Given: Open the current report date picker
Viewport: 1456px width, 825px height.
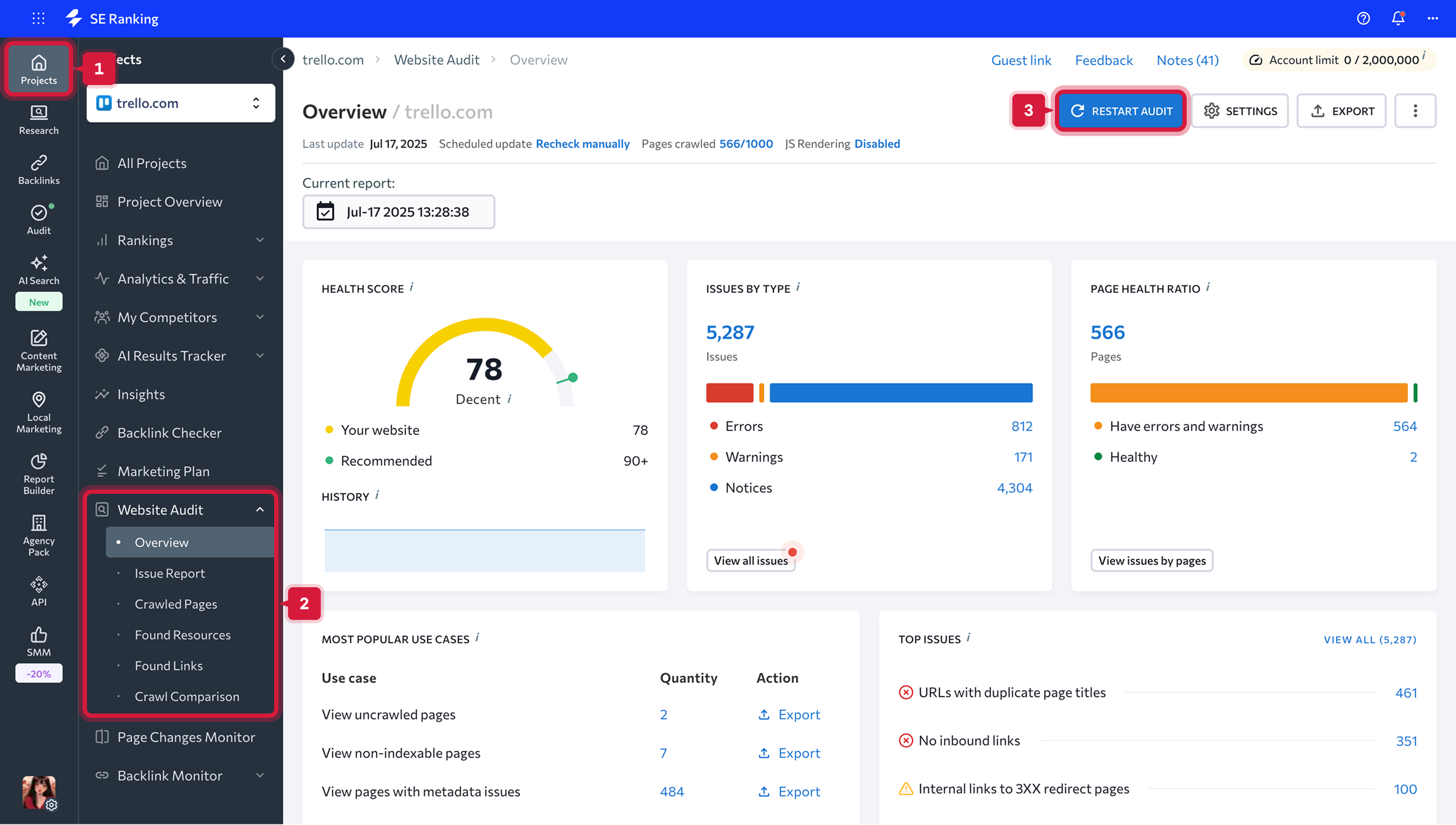Looking at the screenshot, I should (x=398, y=211).
